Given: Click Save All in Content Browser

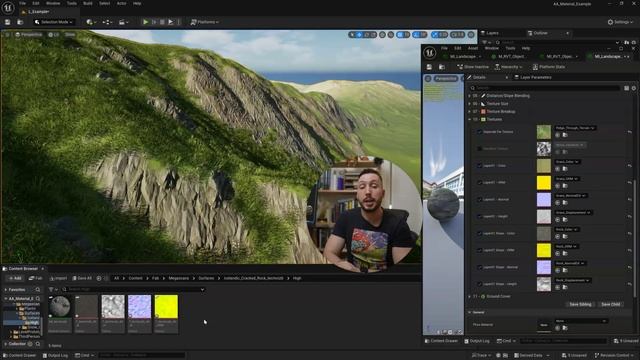Looking at the screenshot, I should pos(82,278).
